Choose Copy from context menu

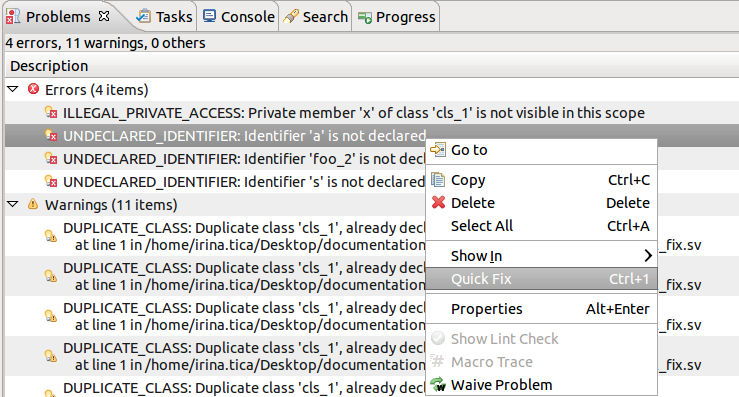[x=541, y=180]
